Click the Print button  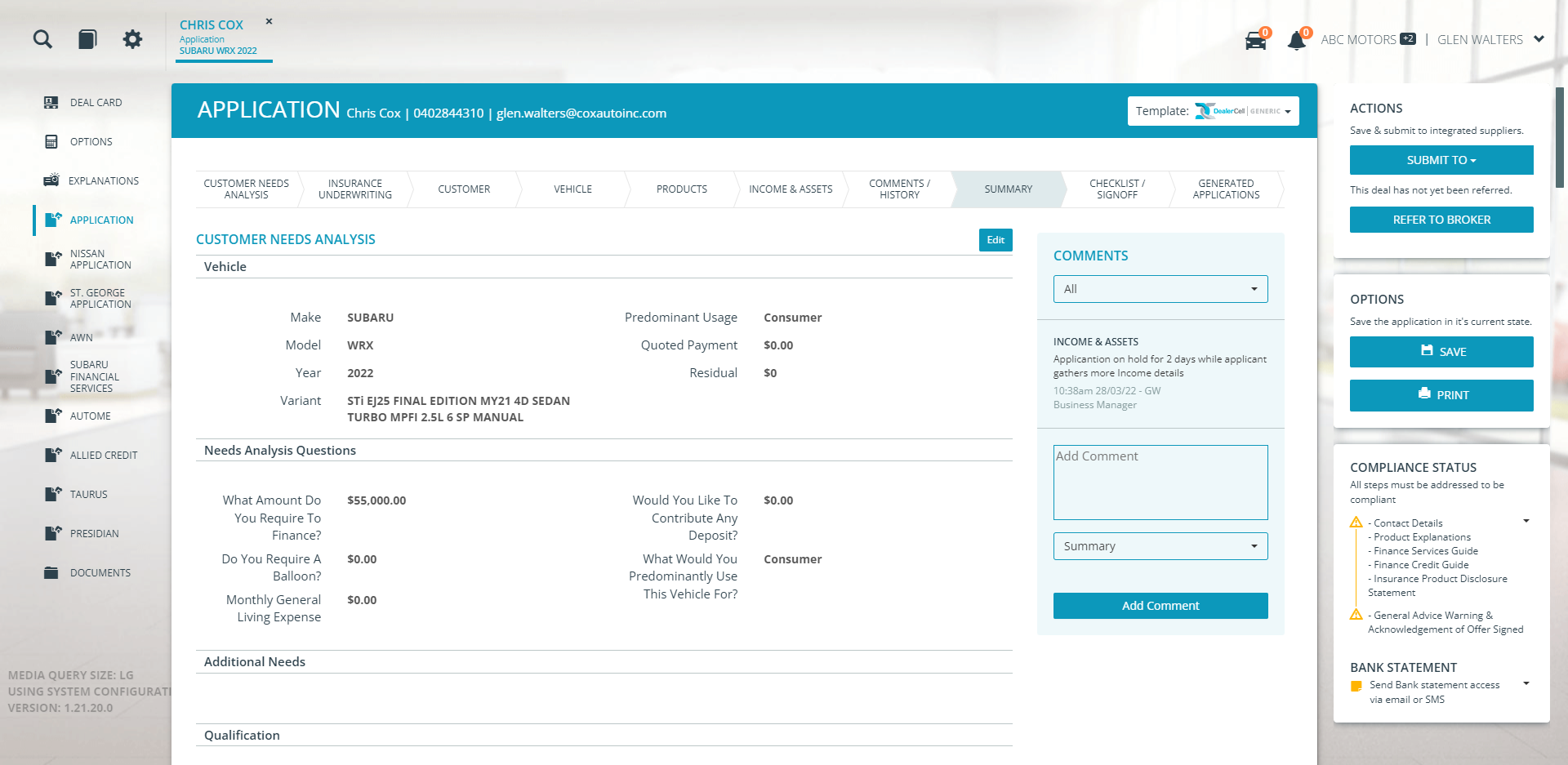click(1441, 395)
